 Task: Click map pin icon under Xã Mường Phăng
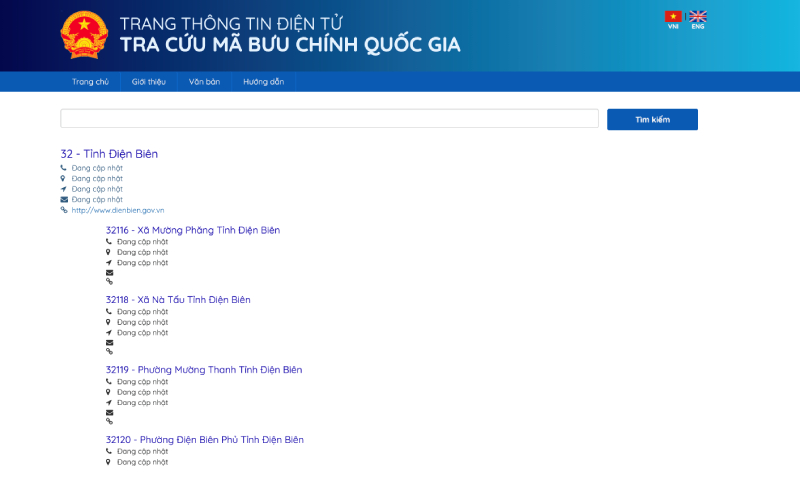108,252
